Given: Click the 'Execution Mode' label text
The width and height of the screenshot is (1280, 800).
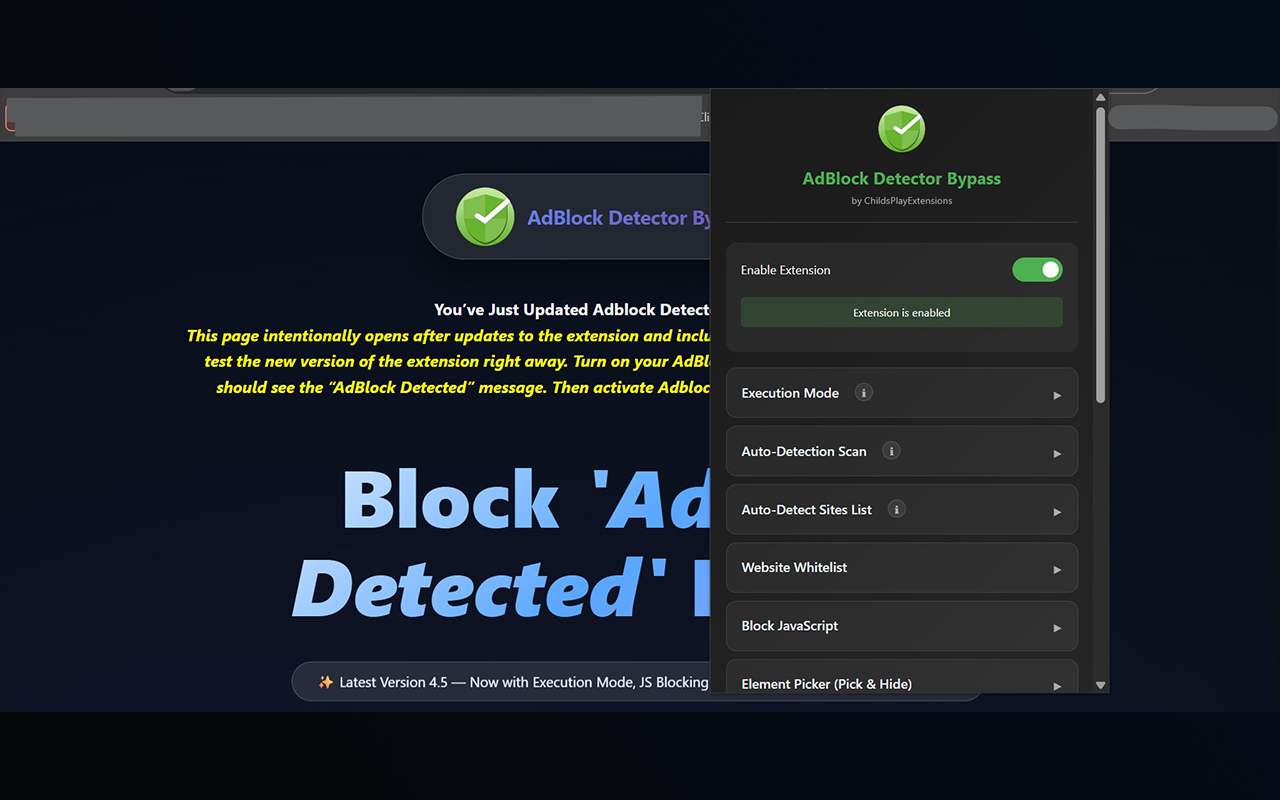Looking at the screenshot, I should [x=790, y=393].
